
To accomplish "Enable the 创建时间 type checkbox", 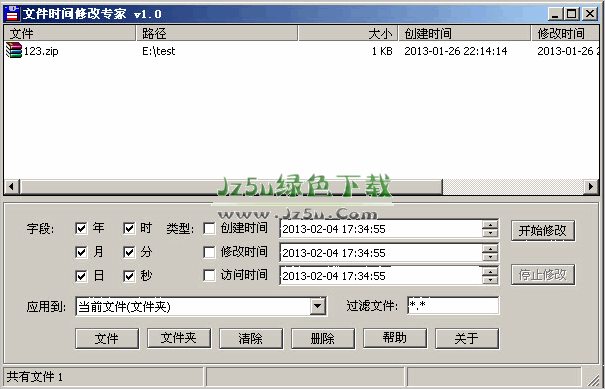I will [x=209, y=228].
